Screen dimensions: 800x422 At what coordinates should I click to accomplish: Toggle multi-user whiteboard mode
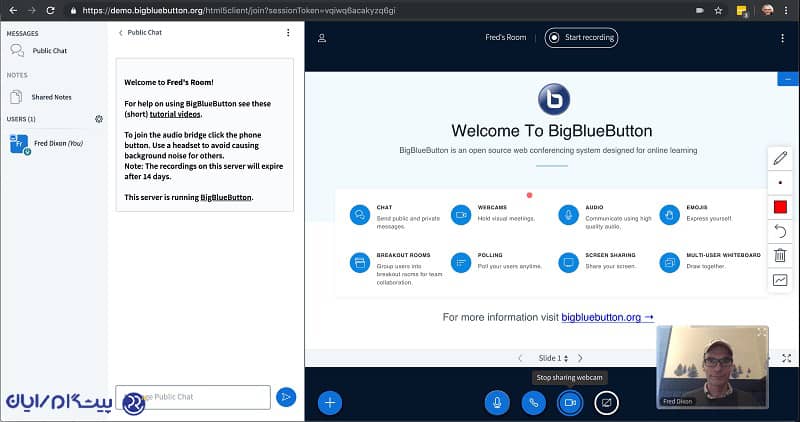pyautogui.click(x=780, y=280)
